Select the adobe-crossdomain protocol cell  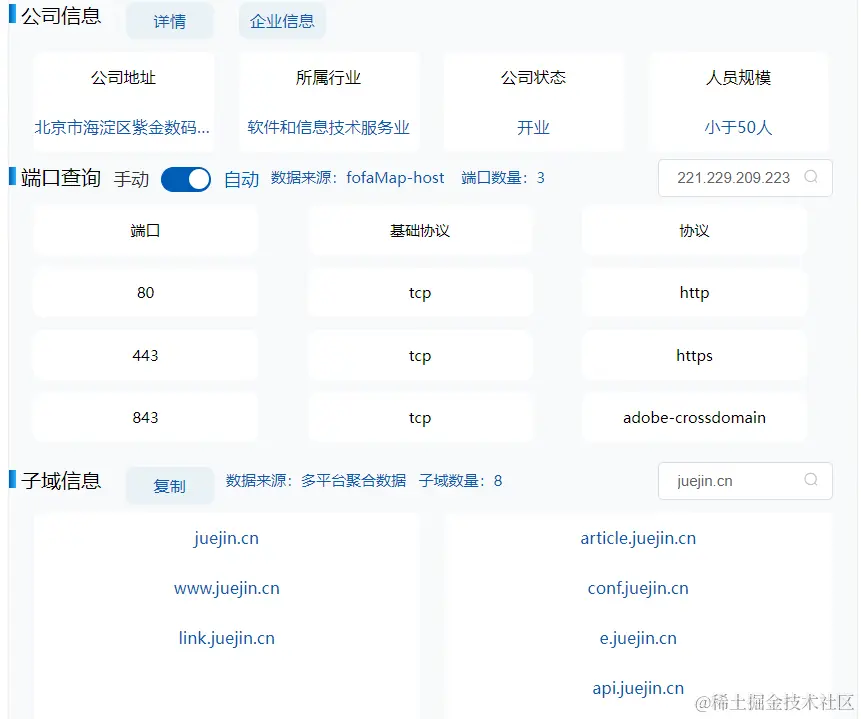pyautogui.click(x=695, y=417)
